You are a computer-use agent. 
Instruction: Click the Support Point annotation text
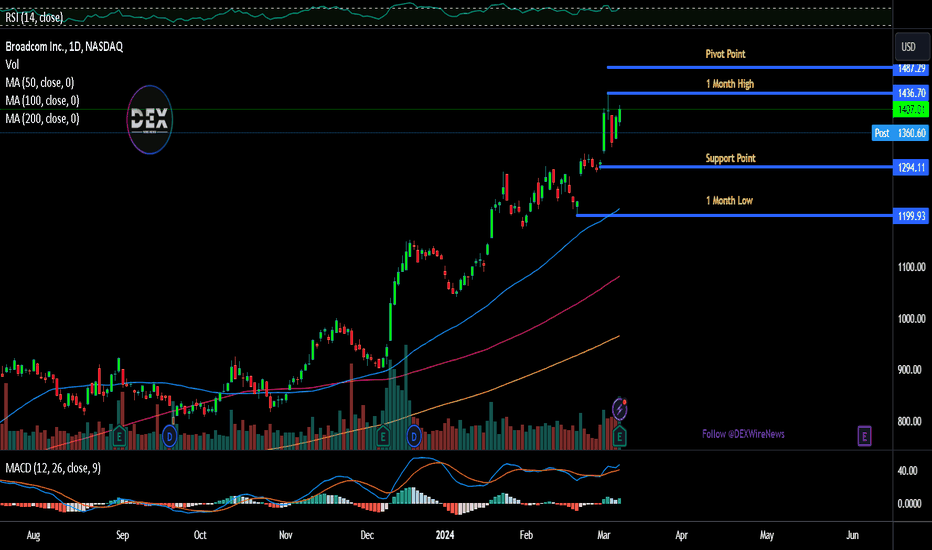[x=731, y=158]
